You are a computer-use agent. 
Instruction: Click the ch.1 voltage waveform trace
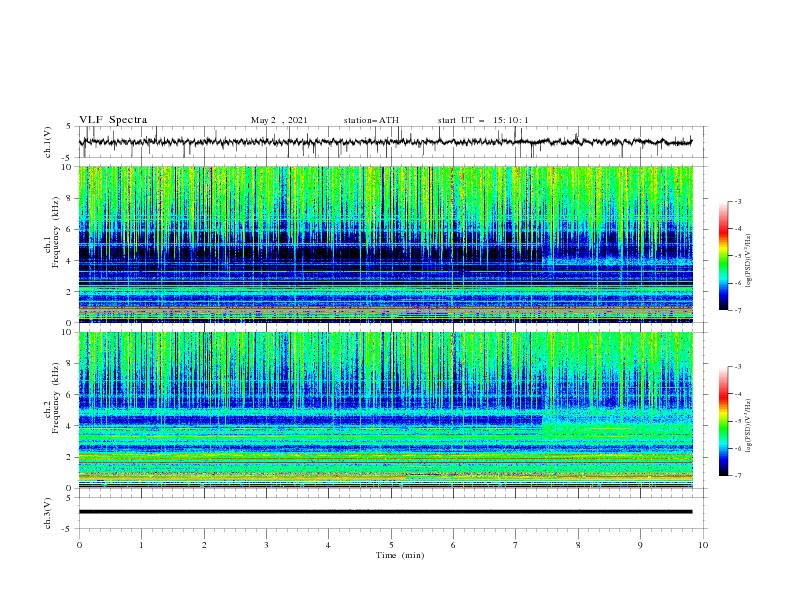point(385,142)
